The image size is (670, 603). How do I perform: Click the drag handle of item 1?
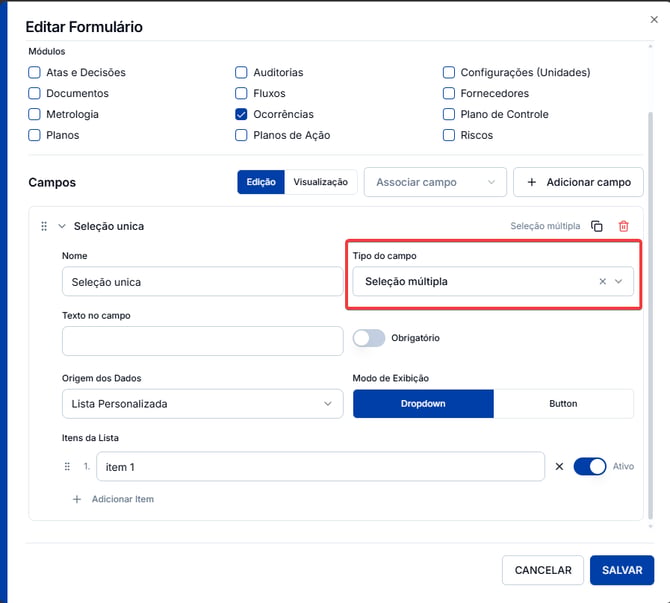click(x=67, y=466)
